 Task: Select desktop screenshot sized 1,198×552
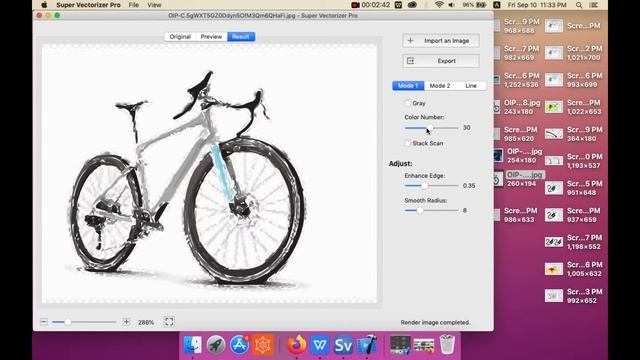[x=573, y=242]
